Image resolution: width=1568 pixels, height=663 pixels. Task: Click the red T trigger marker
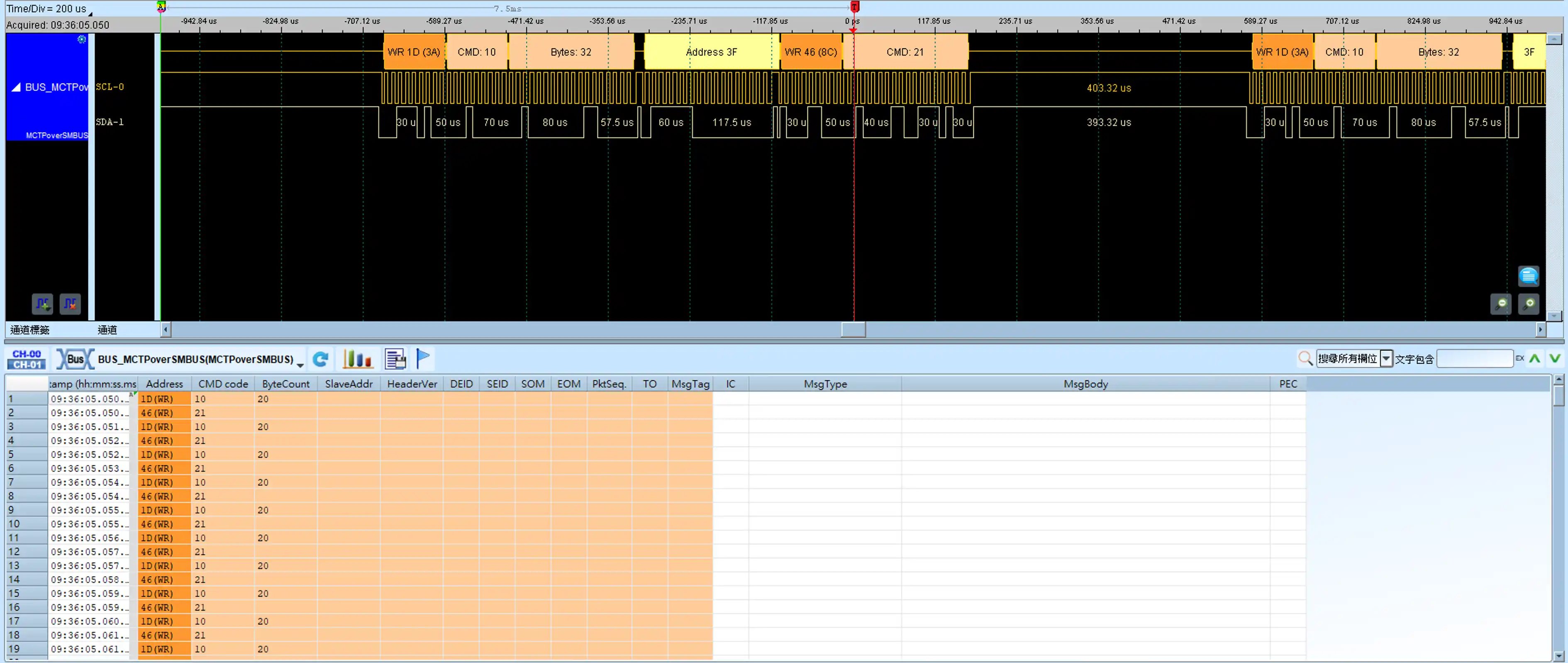(x=854, y=7)
